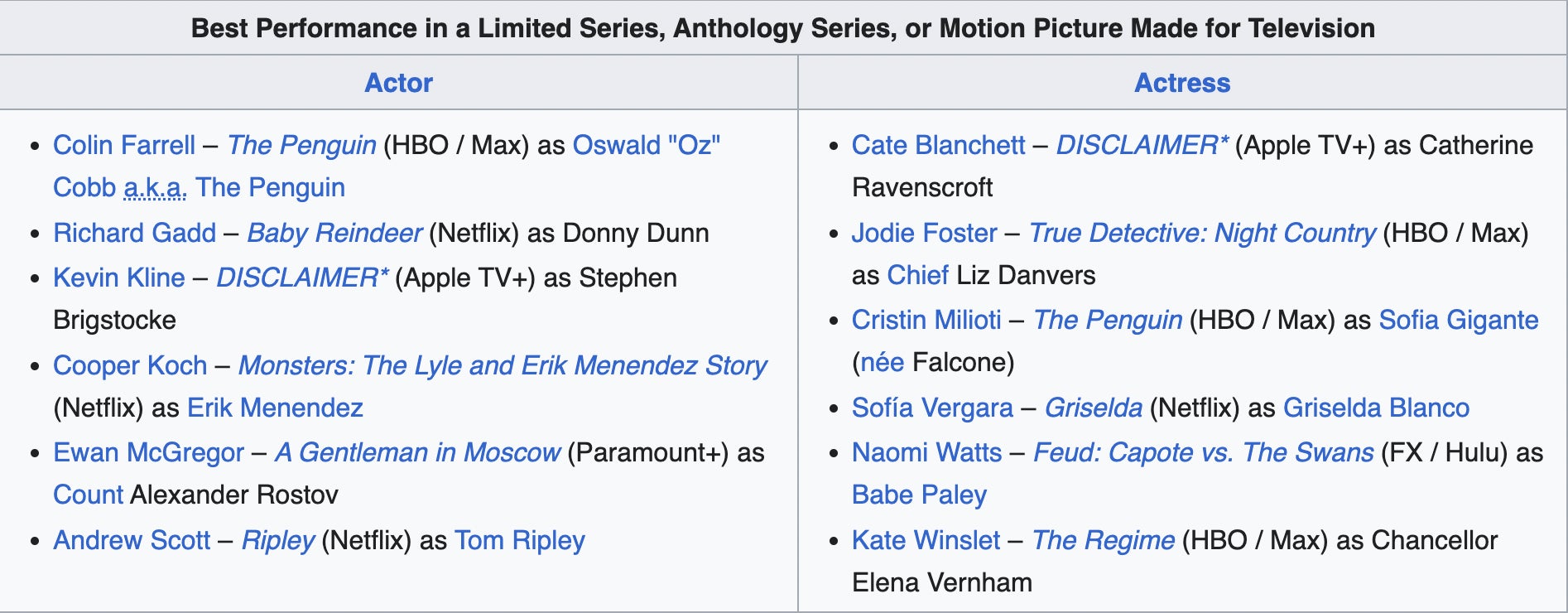Open the Baby Reindeer link

334,233
